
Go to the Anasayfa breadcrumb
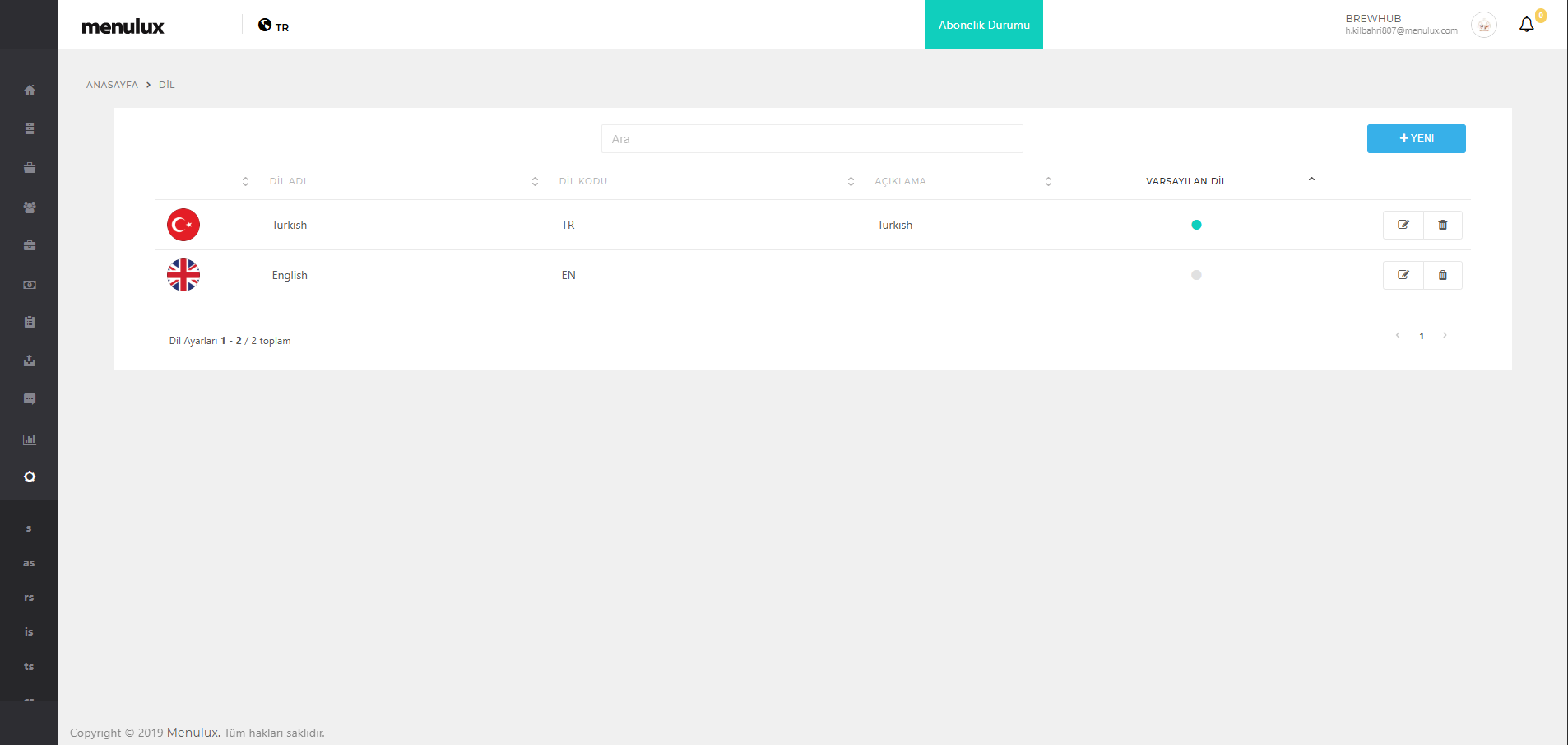[112, 85]
